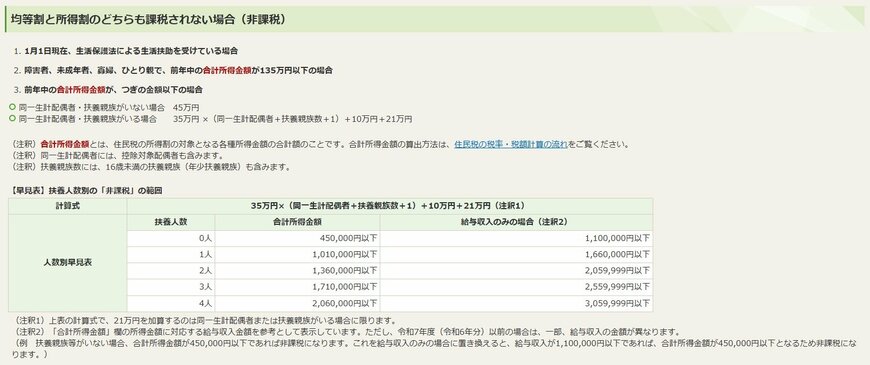The height and width of the screenshot is (365, 870).
Task: Click the 450,000円以下 cell in the table
Action: 297,239
